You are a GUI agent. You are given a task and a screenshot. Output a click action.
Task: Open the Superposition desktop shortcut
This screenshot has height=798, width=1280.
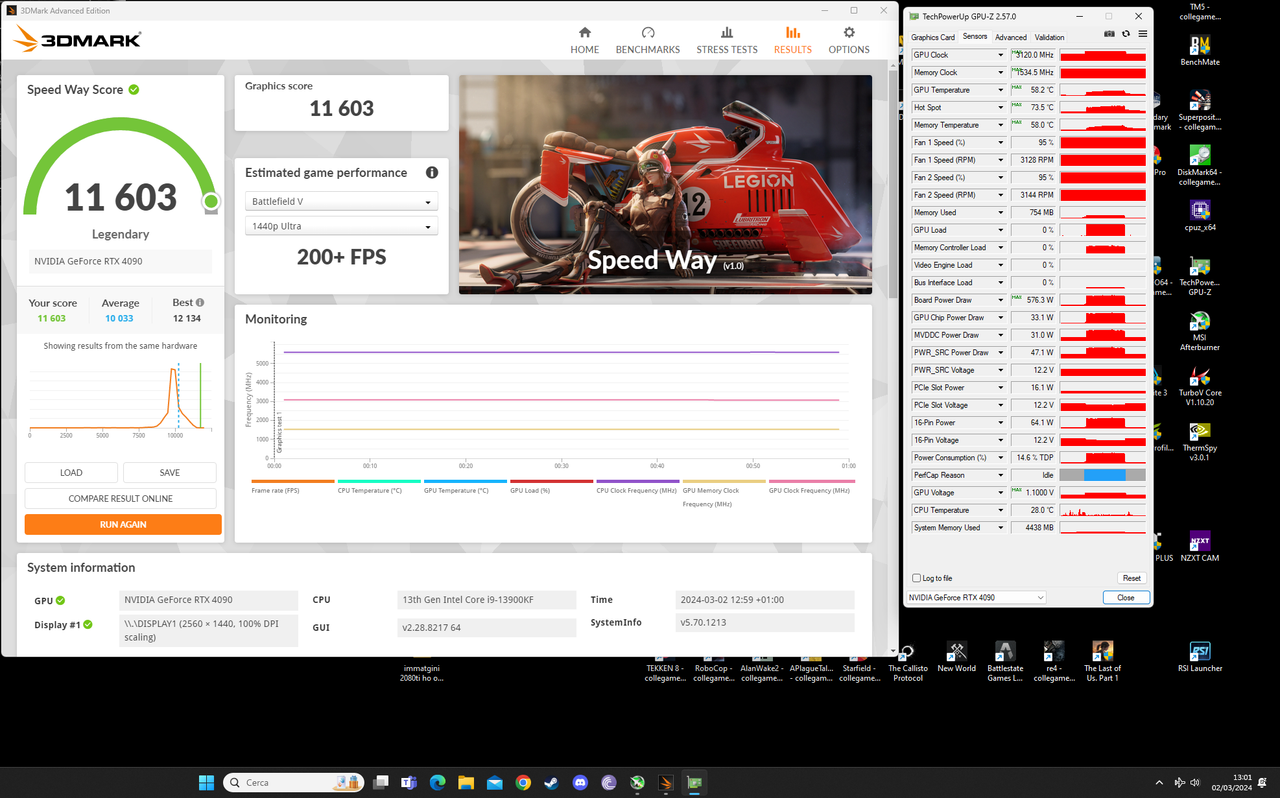1199,110
